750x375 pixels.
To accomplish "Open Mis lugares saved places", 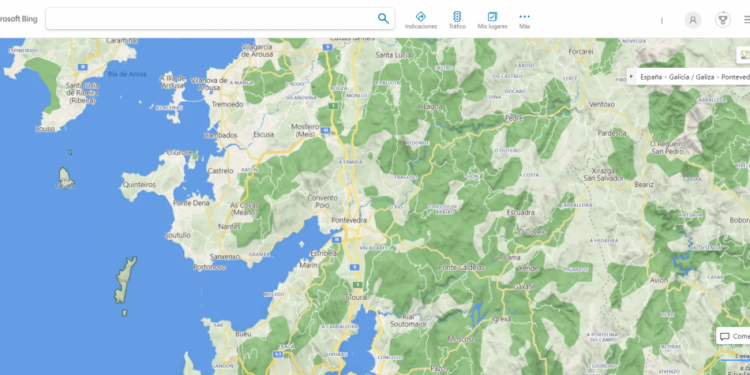I will point(492,20).
